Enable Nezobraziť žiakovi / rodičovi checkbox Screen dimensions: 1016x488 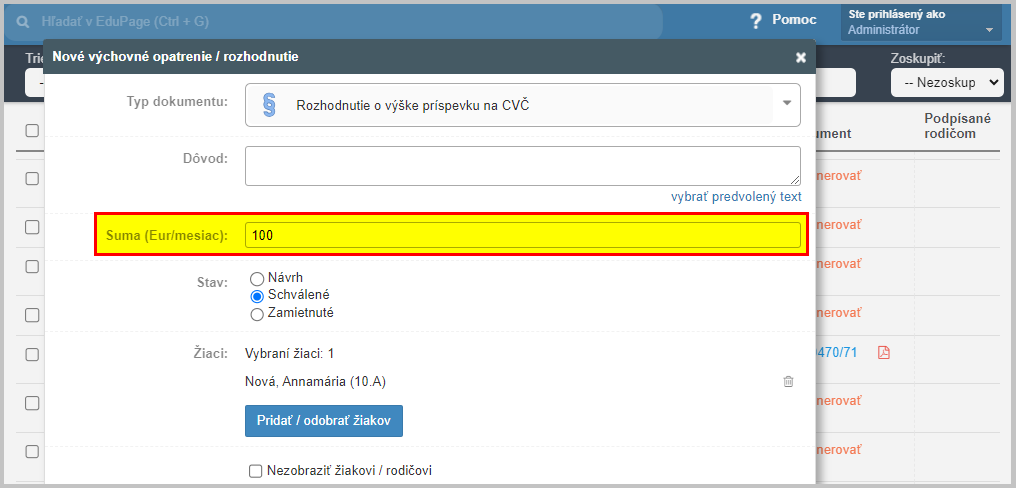click(x=255, y=471)
